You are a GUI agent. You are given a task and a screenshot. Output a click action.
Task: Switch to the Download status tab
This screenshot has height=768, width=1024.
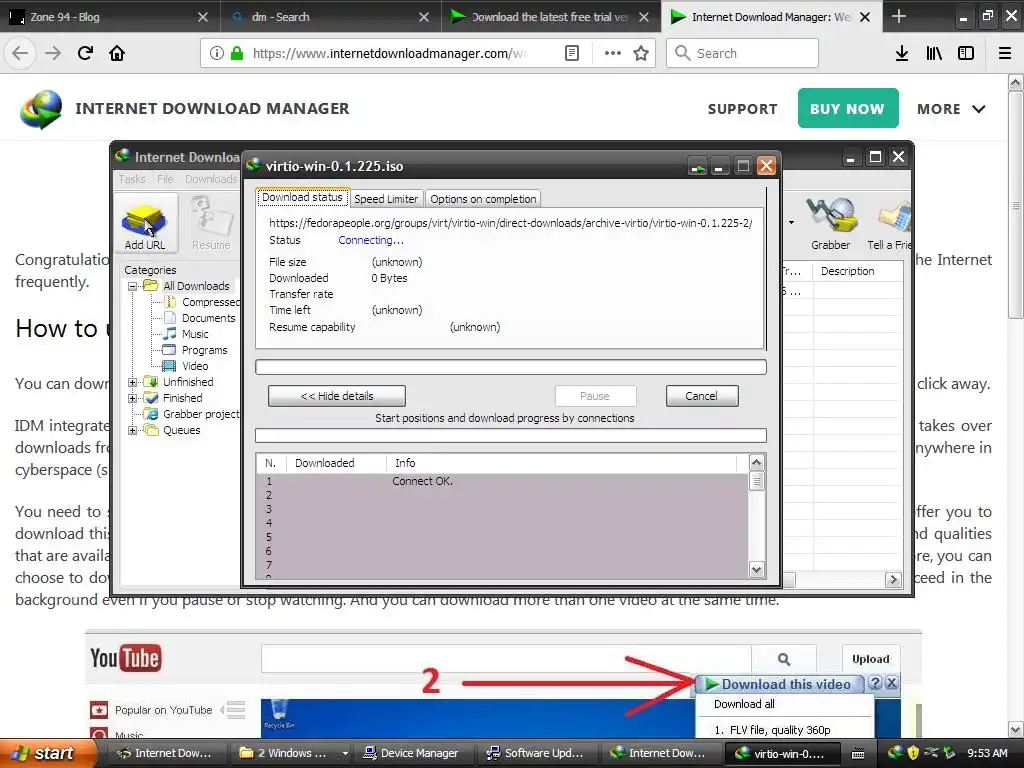coord(302,197)
